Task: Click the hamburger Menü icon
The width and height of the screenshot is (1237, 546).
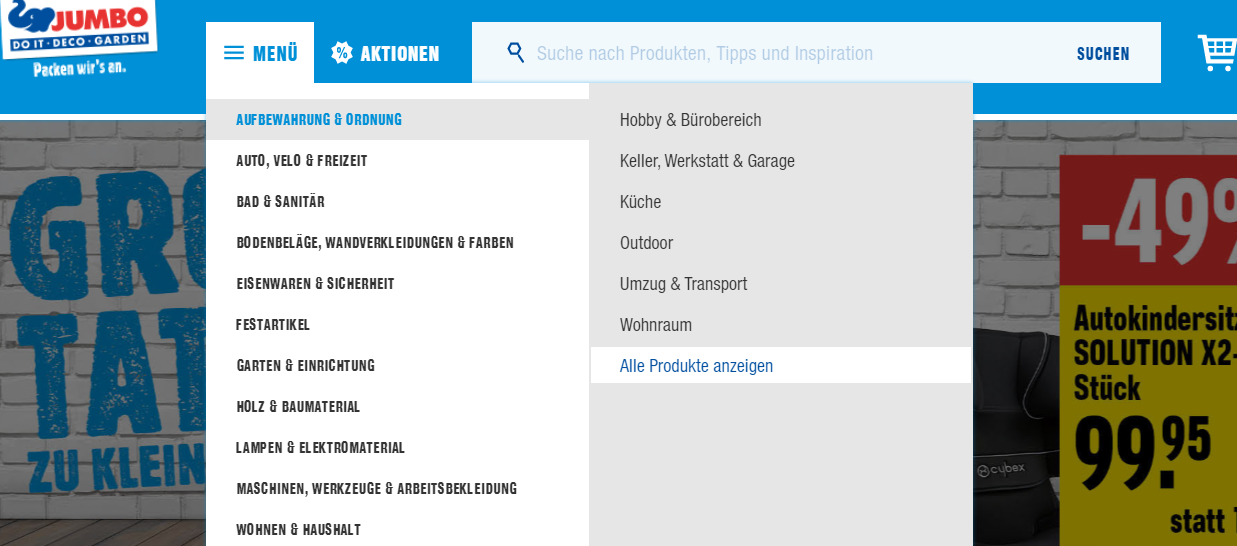Action: tap(234, 53)
